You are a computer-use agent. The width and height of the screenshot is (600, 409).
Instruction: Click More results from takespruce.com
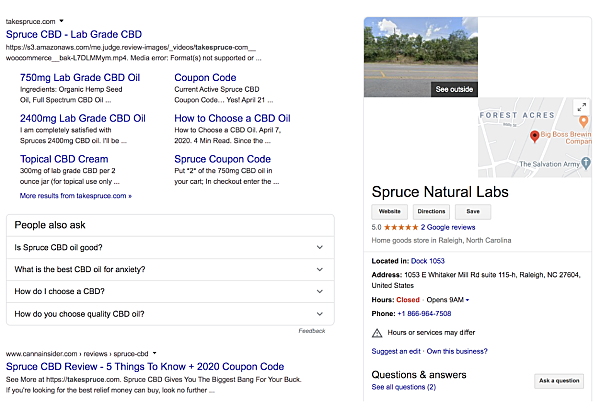click(76, 196)
